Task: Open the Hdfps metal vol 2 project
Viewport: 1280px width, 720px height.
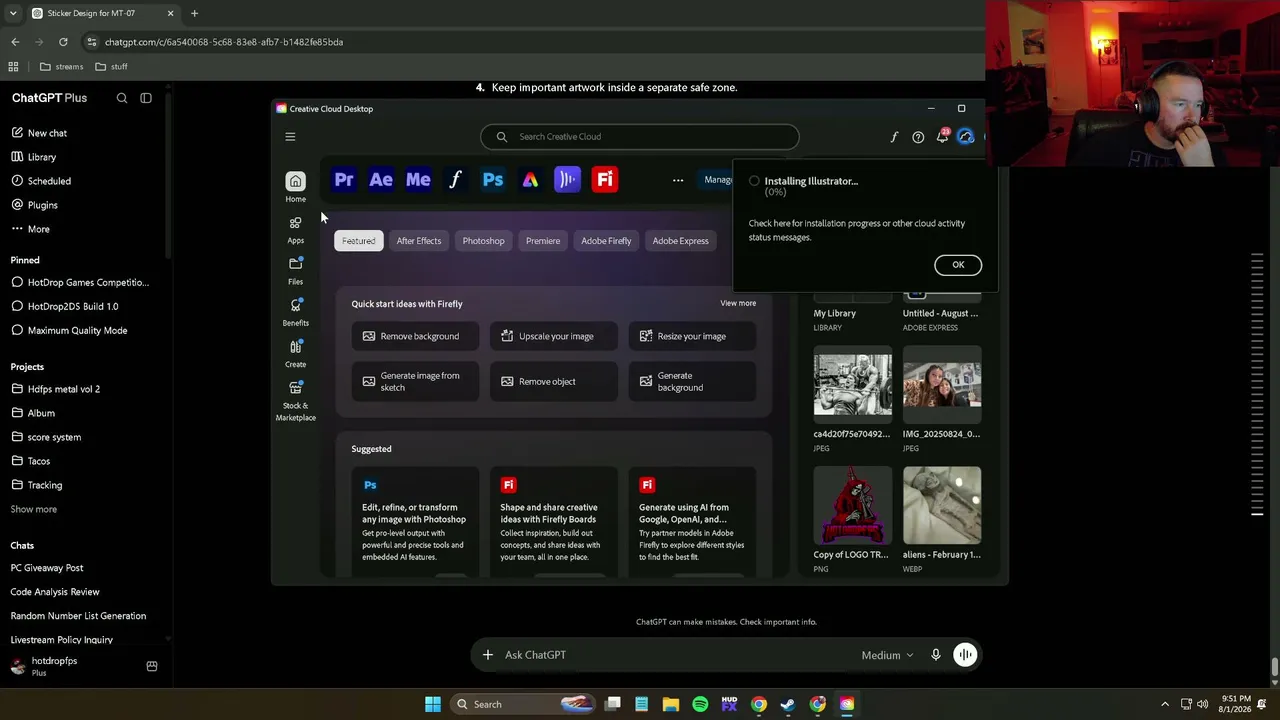Action: (x=64, y=389)
